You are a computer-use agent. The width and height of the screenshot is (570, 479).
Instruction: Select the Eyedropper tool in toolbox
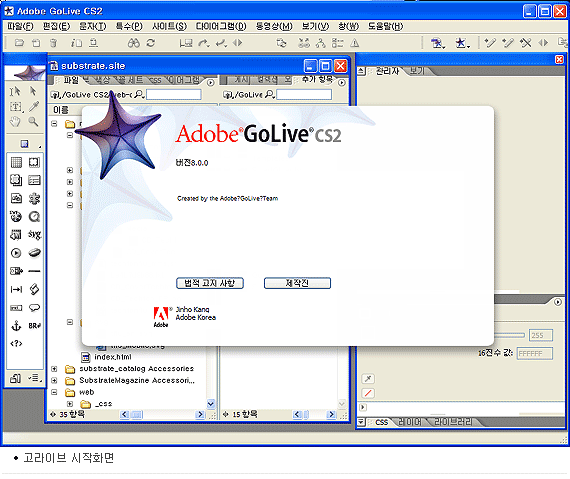click(34, 106)
